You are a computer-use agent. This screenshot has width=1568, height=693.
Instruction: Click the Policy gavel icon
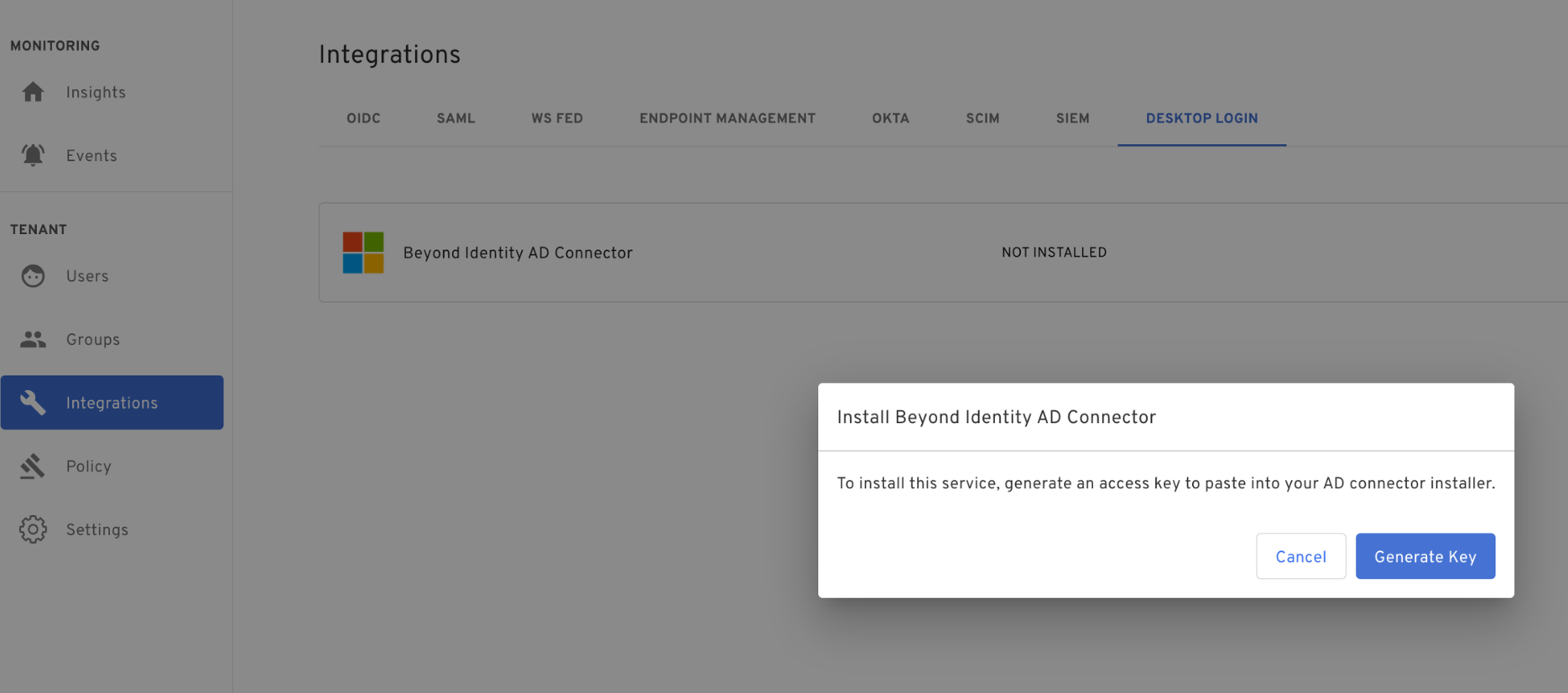click(33, 466)
